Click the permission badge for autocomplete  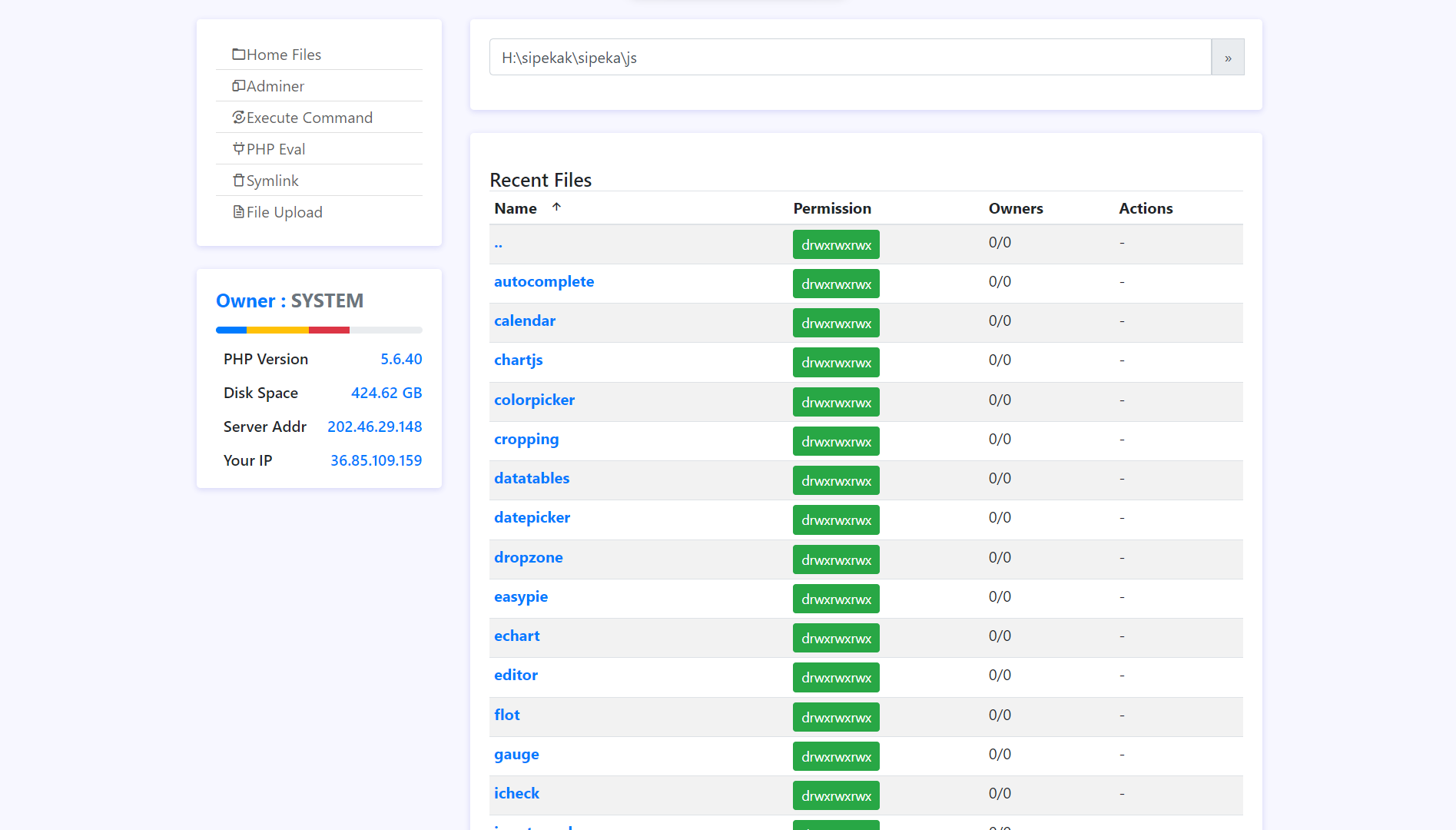836,284
